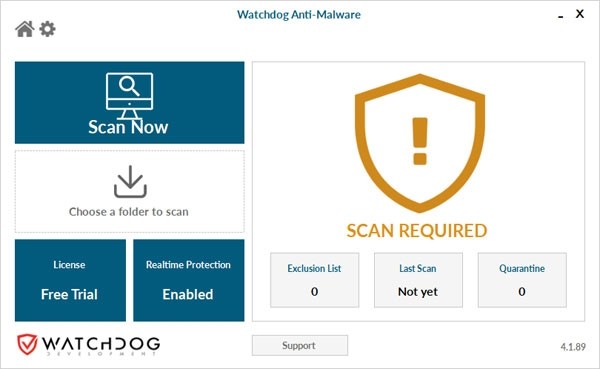Screen dimensions: 600x369
Task: Click the orange warning shield icon
Action: (x=420, y=143)
